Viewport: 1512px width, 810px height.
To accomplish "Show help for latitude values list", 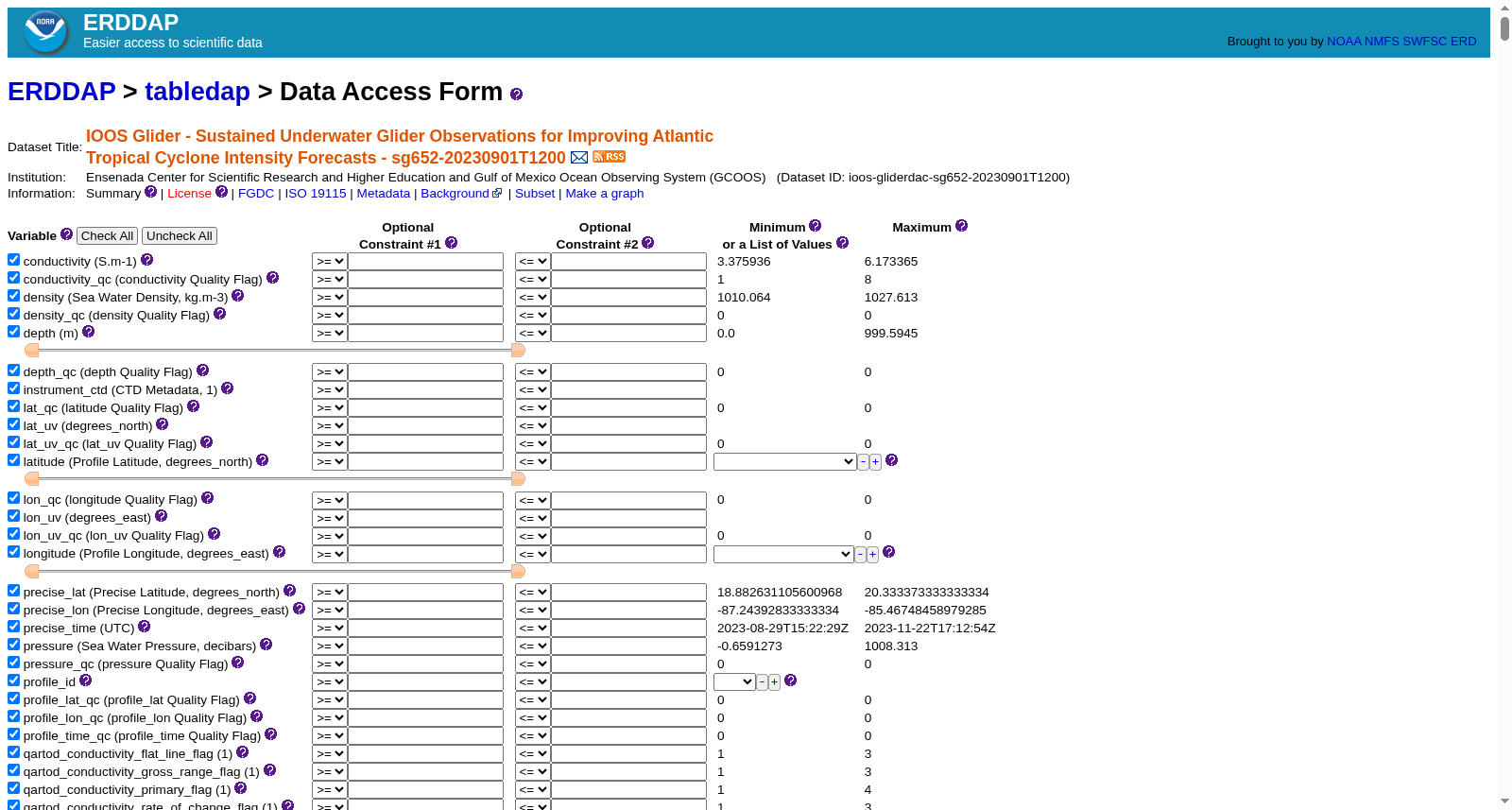I will (x=891, y=460).
